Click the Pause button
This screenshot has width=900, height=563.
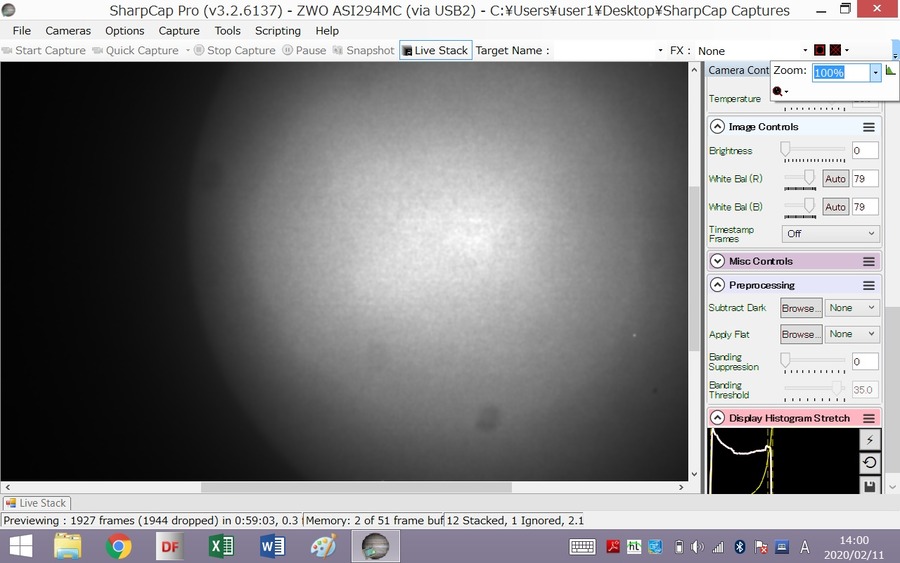tap(304, 51)
